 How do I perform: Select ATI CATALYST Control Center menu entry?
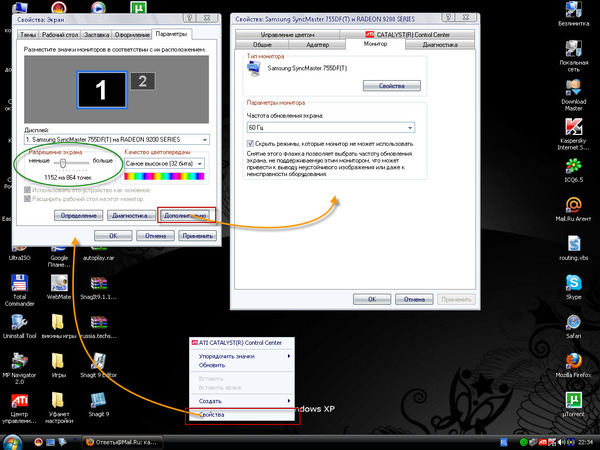pyautogui.click(x=242, y=343)
